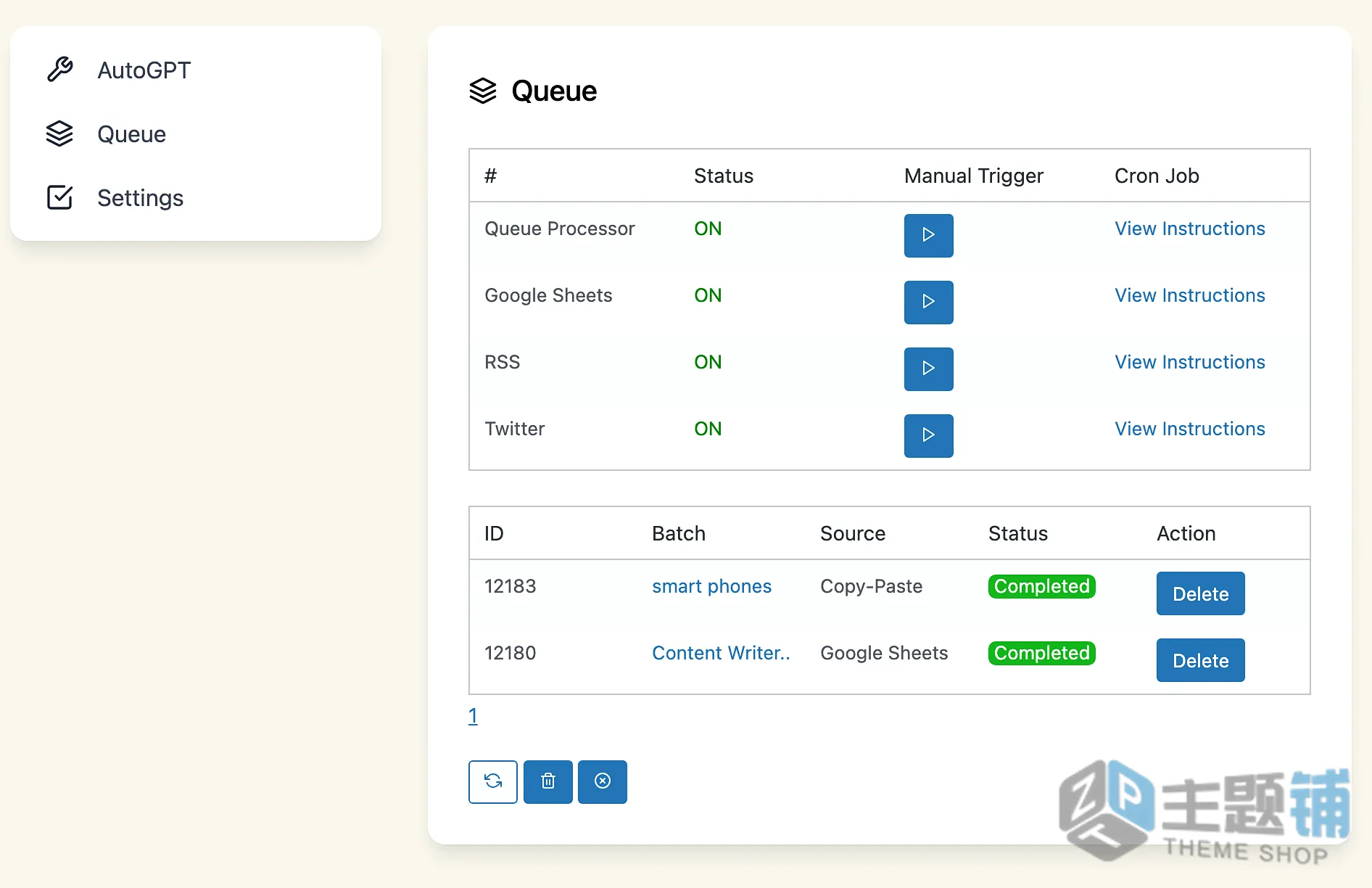Click the Action column header
1372x888 pixels.
click(1186, 533)
